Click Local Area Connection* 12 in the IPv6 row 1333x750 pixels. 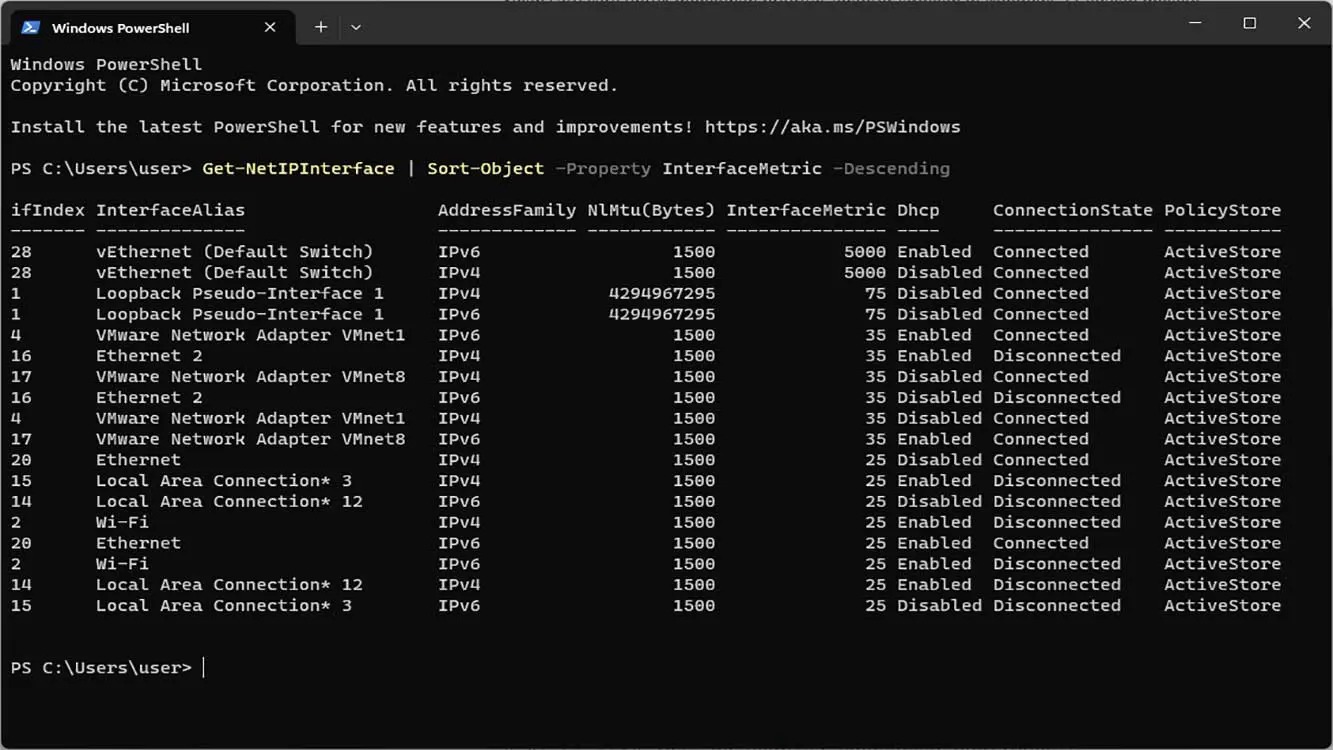click(229, 501)
